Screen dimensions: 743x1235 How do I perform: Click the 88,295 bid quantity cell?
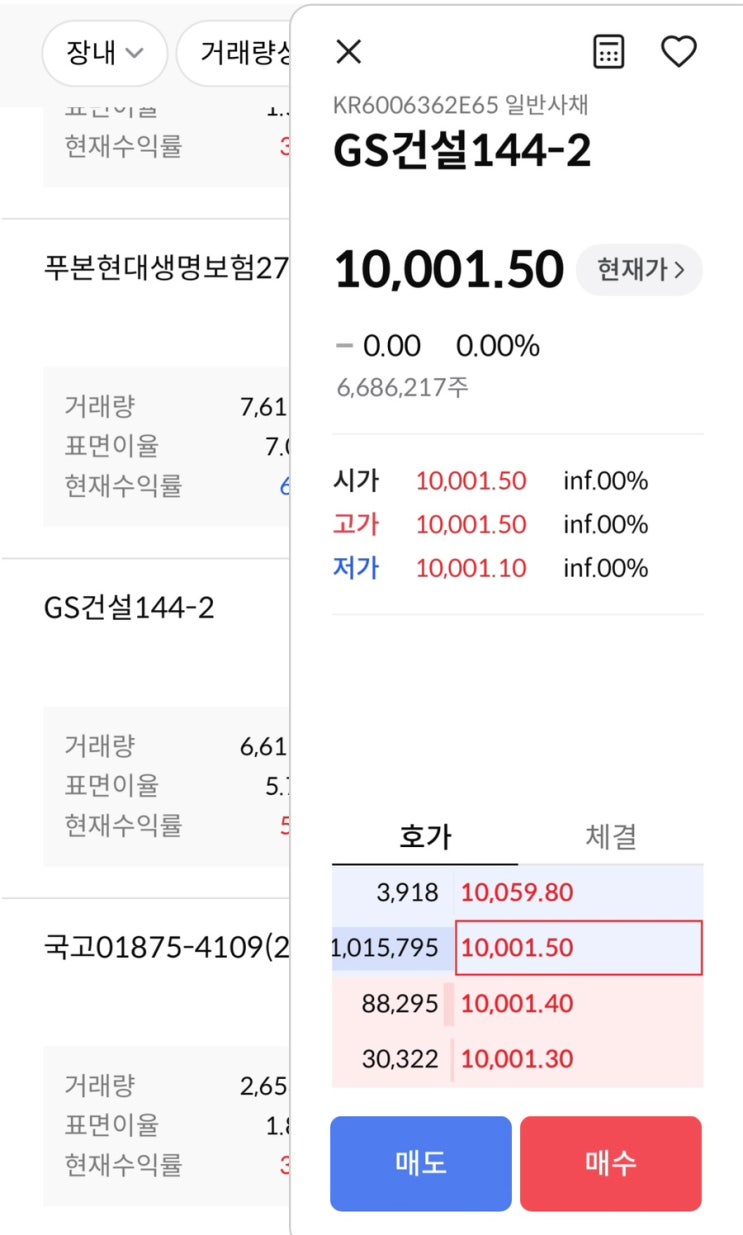pos(396,1003)
